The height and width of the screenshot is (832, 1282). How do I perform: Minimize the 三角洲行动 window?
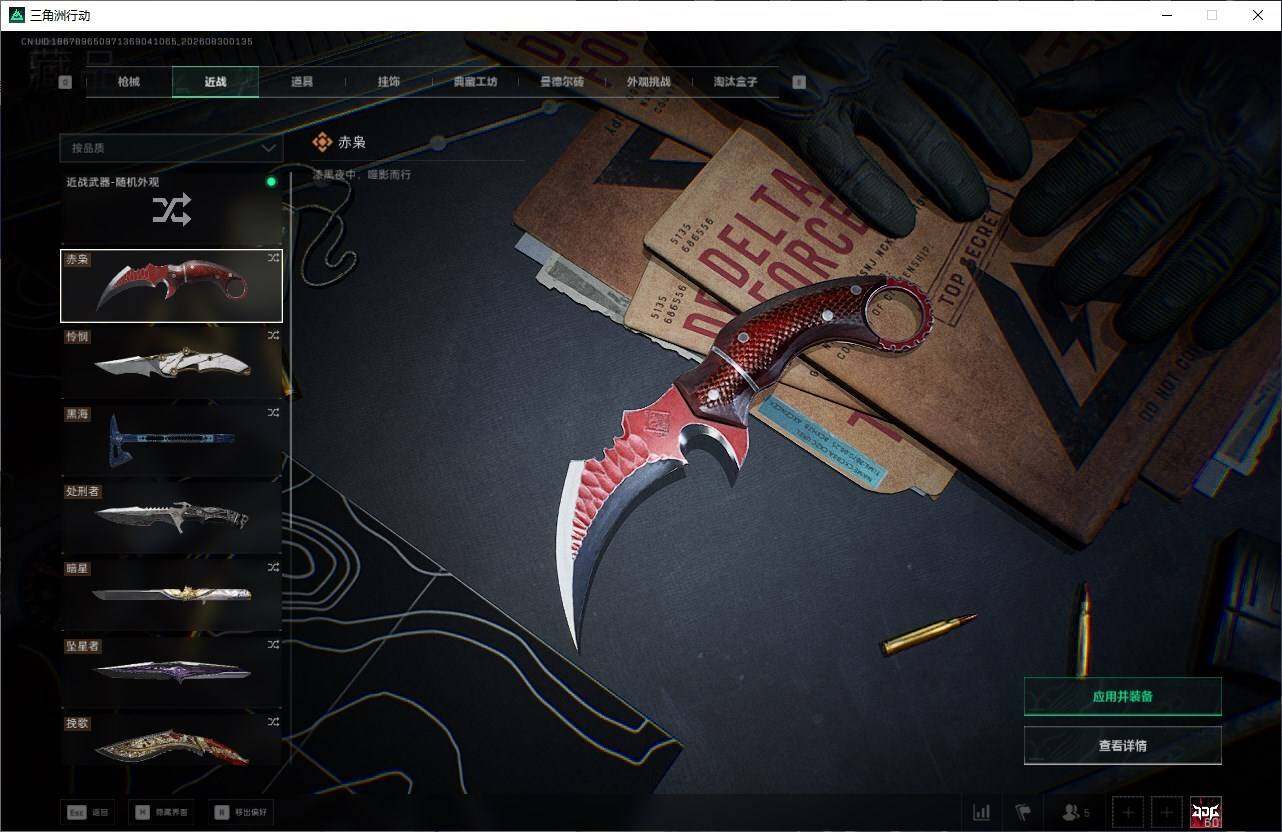pyautogui.click(x=1166, y=15)
